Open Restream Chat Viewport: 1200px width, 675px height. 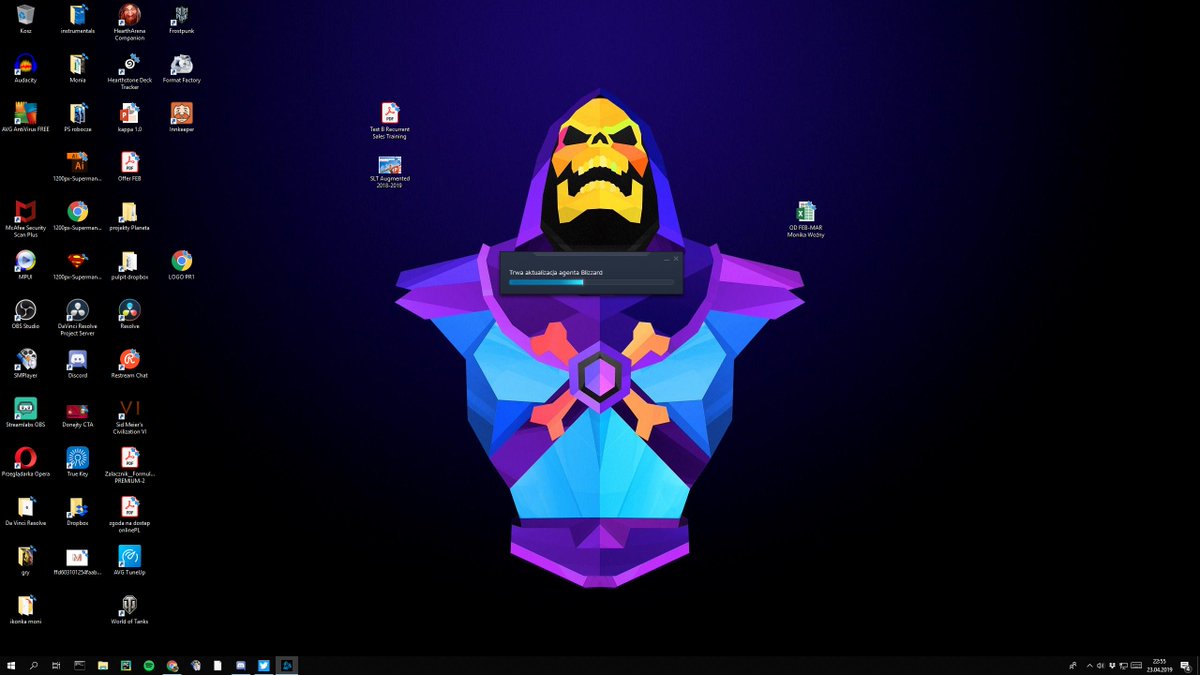coord(129,362)
